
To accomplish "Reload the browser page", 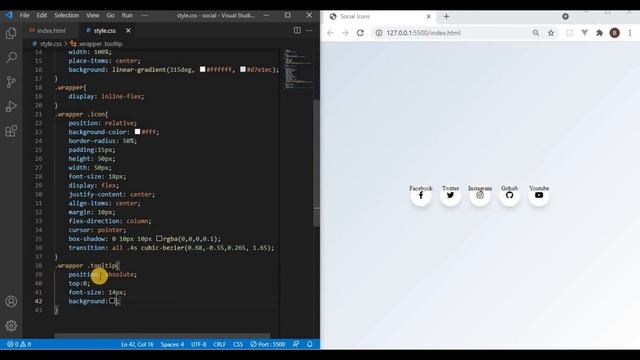I will point(360,33).
